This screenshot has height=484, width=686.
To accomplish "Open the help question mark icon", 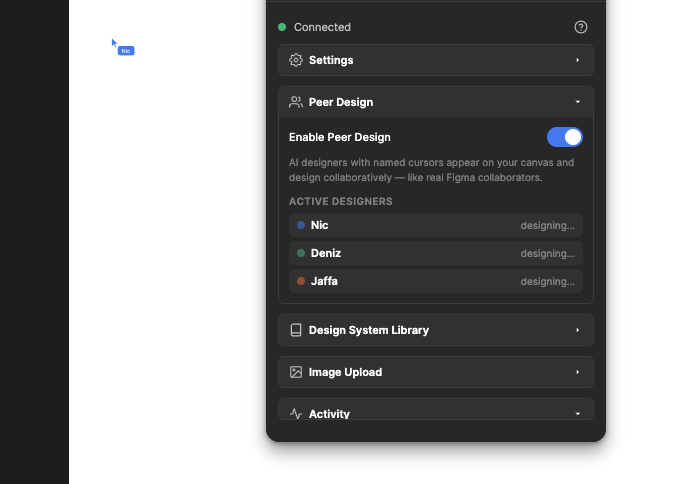I will point(581,27).
